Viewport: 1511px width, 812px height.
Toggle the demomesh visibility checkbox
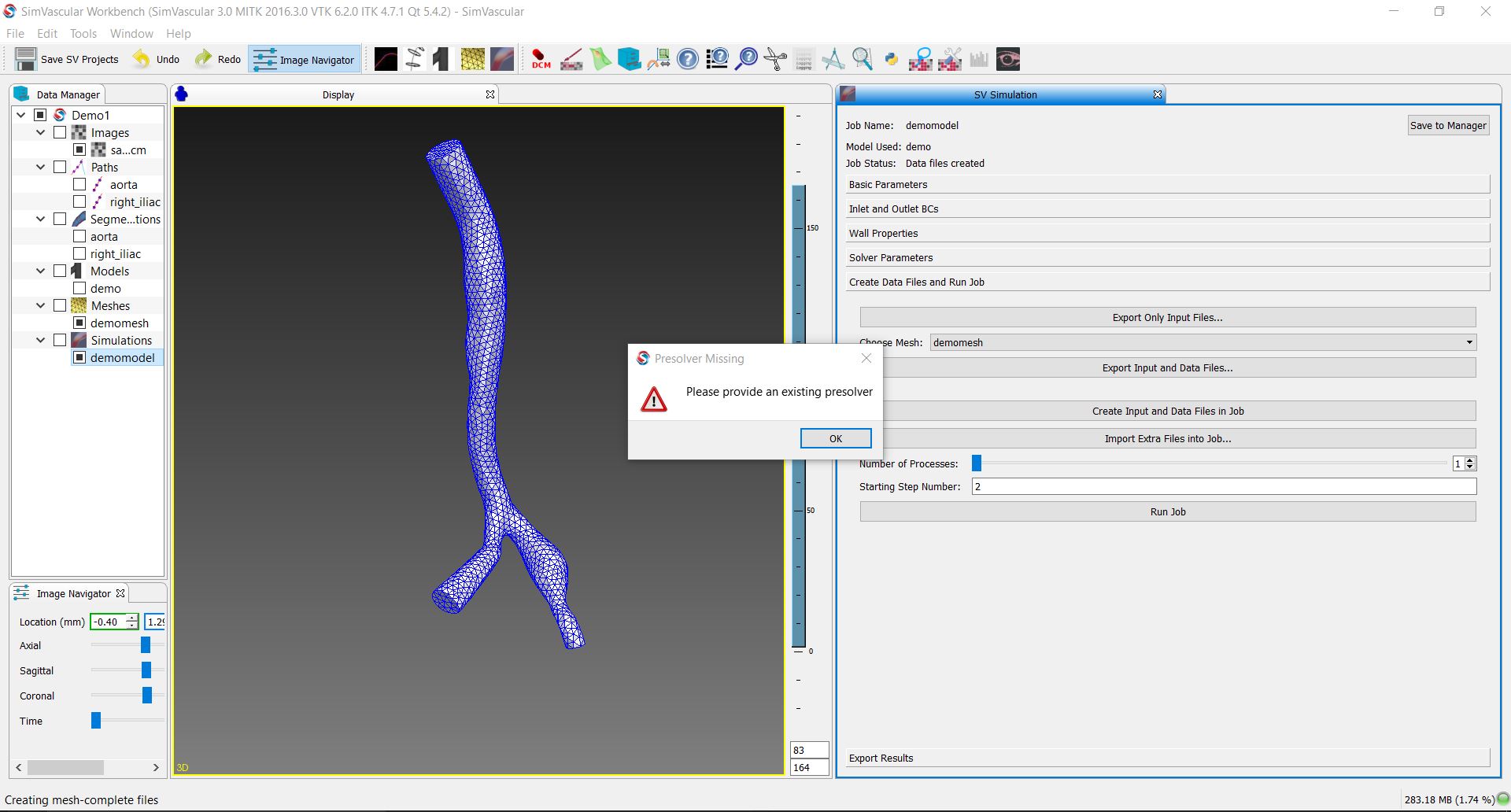coord(79,323)
